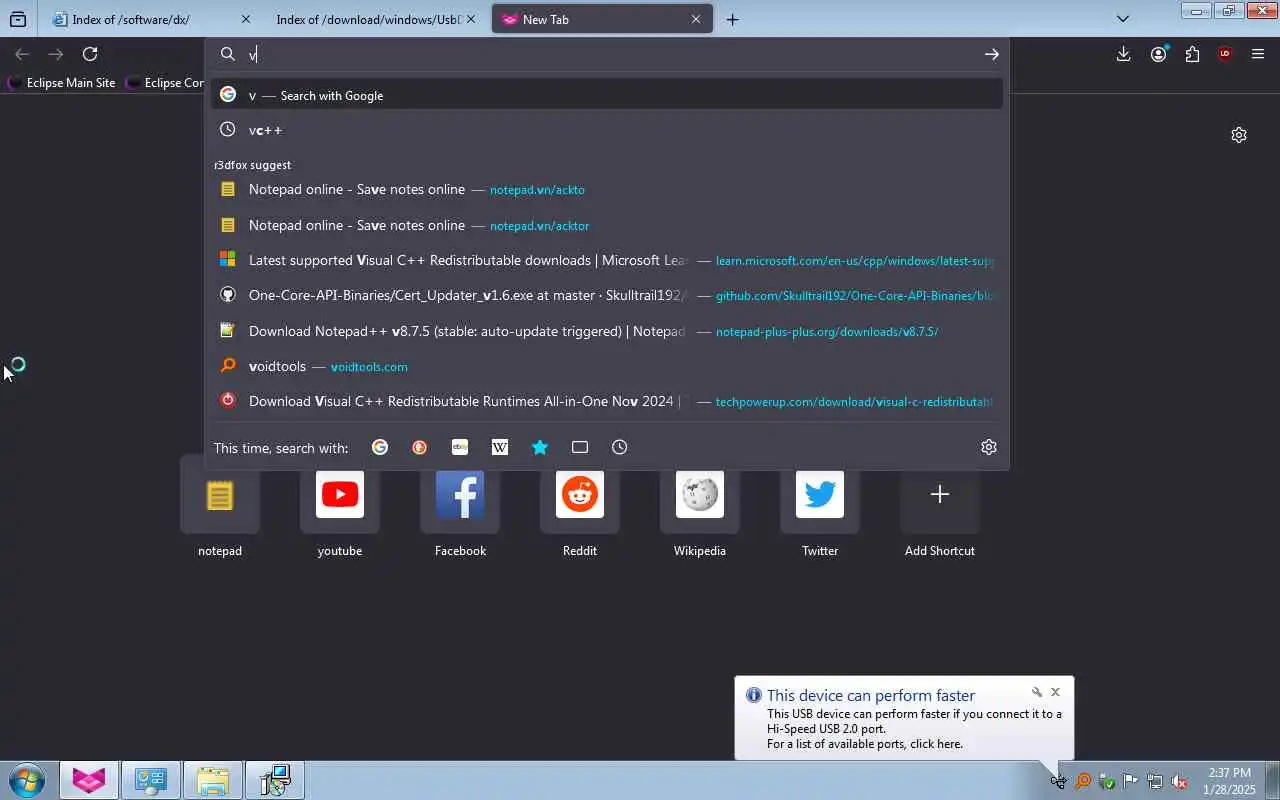Search this time in open Tabs
Screen dimensions: 1280x800
[580, 447]
